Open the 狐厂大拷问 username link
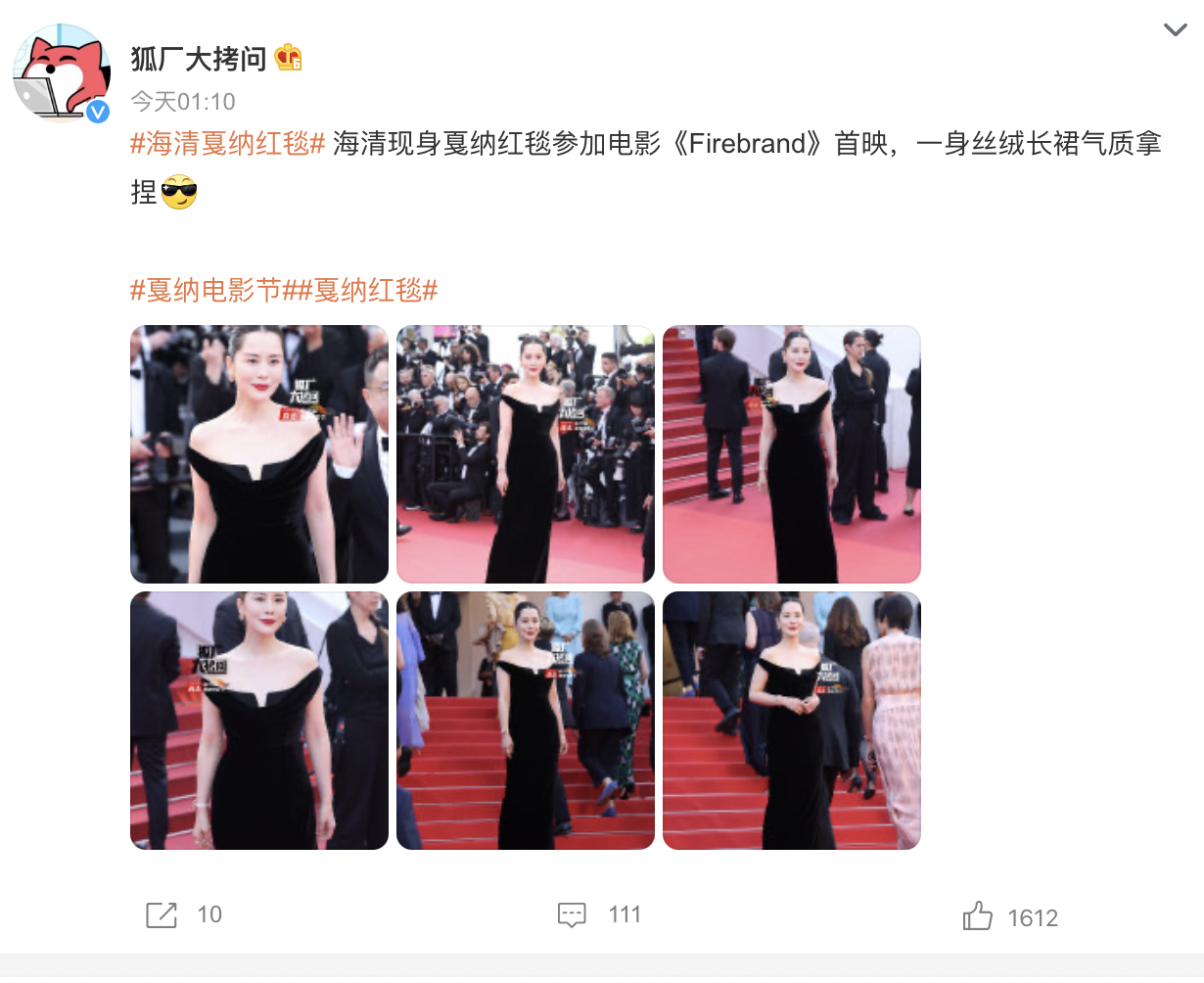 point(199,59)
